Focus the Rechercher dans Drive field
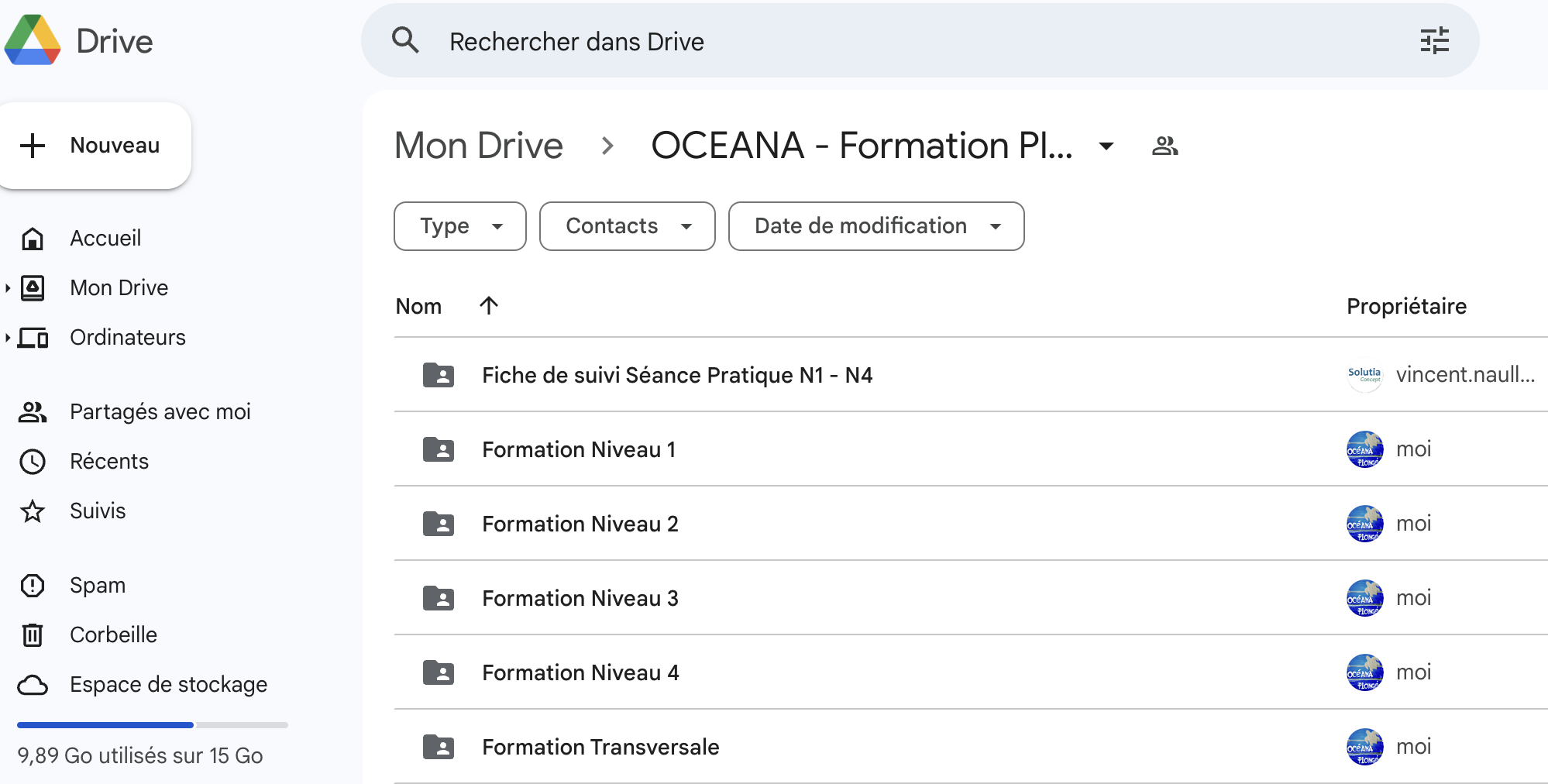Viewport: 1548px width, 784px height. coord(920,40)
